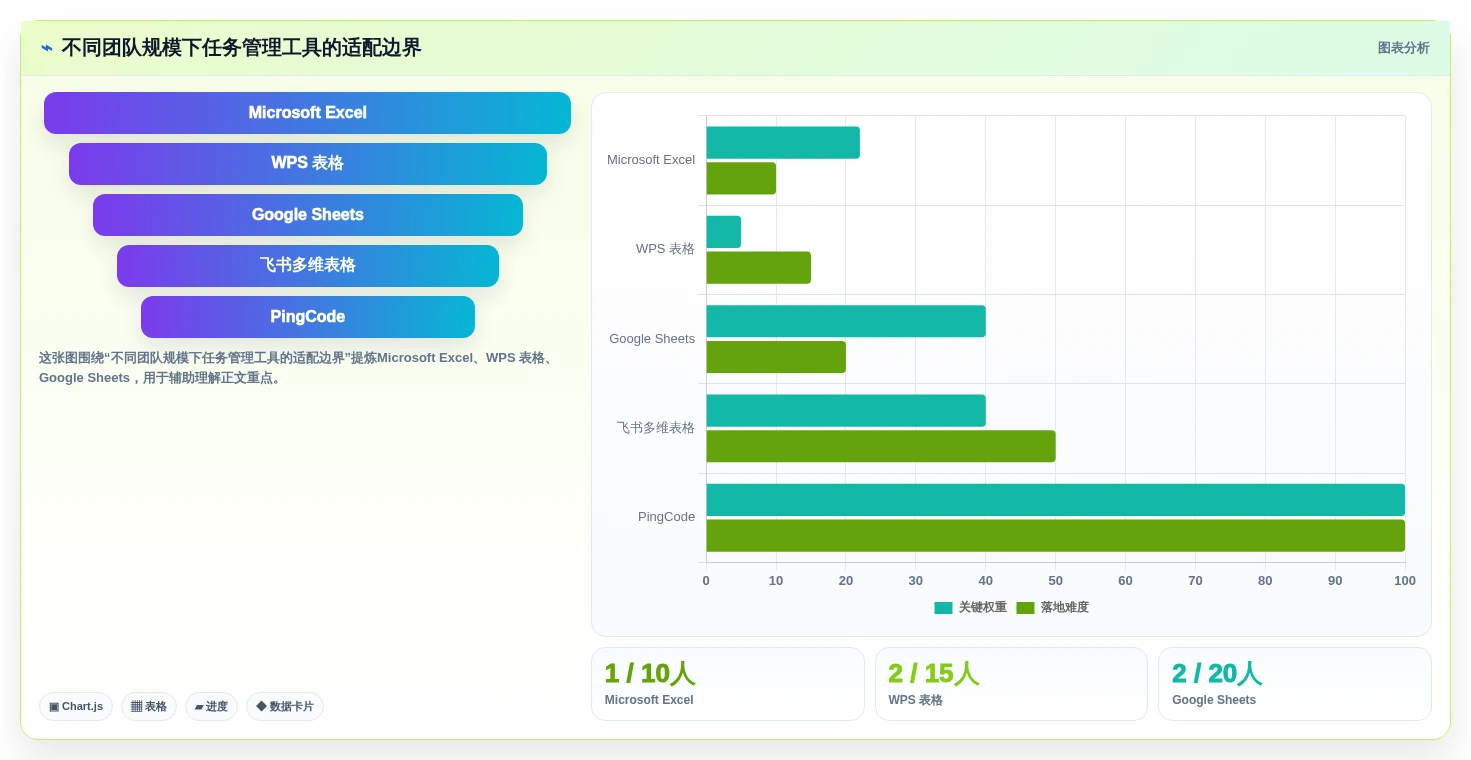This screenshot has height=760, width=1471.
Task: Click the 飞书多维表格 green chart bar
Action: pos(881,447)
